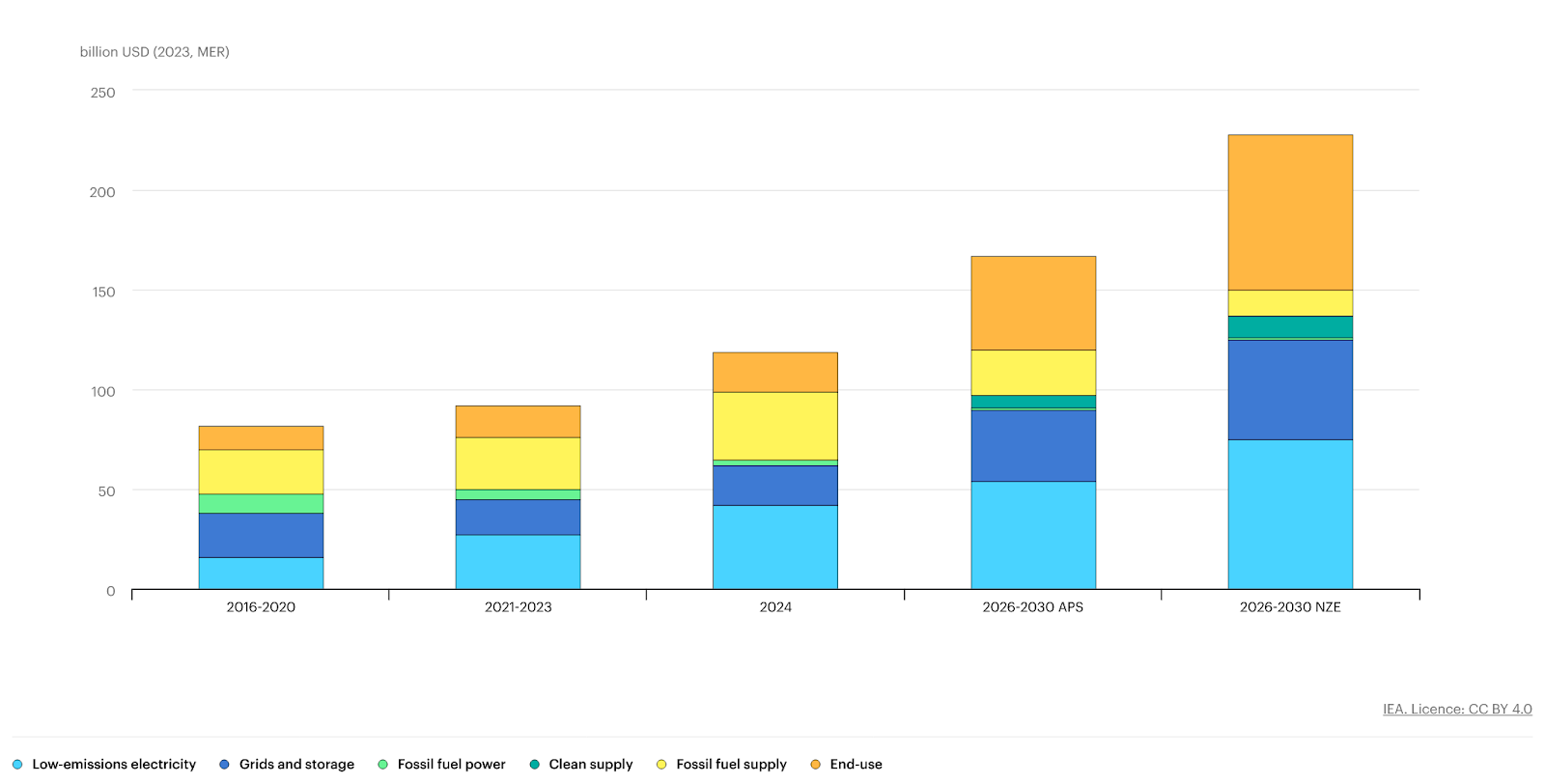Image resolution: width=1545 pixels, height=784 pixels.
Task: Select the Low-emissions electricity segment of 2026-2030 APS
Action: coord(1033,536)
